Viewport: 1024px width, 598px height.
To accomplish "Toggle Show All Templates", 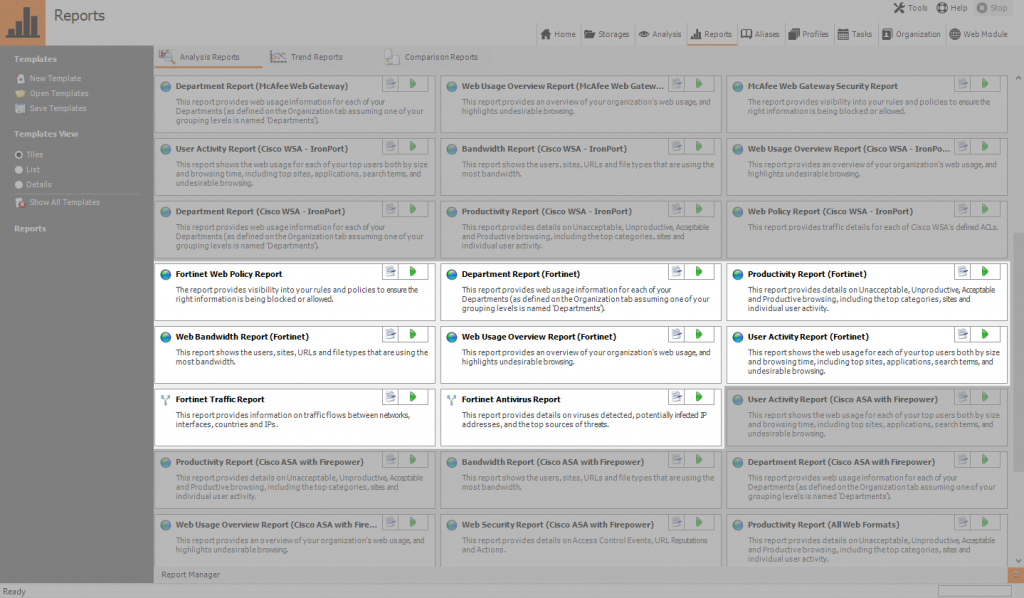I will 57,202.
